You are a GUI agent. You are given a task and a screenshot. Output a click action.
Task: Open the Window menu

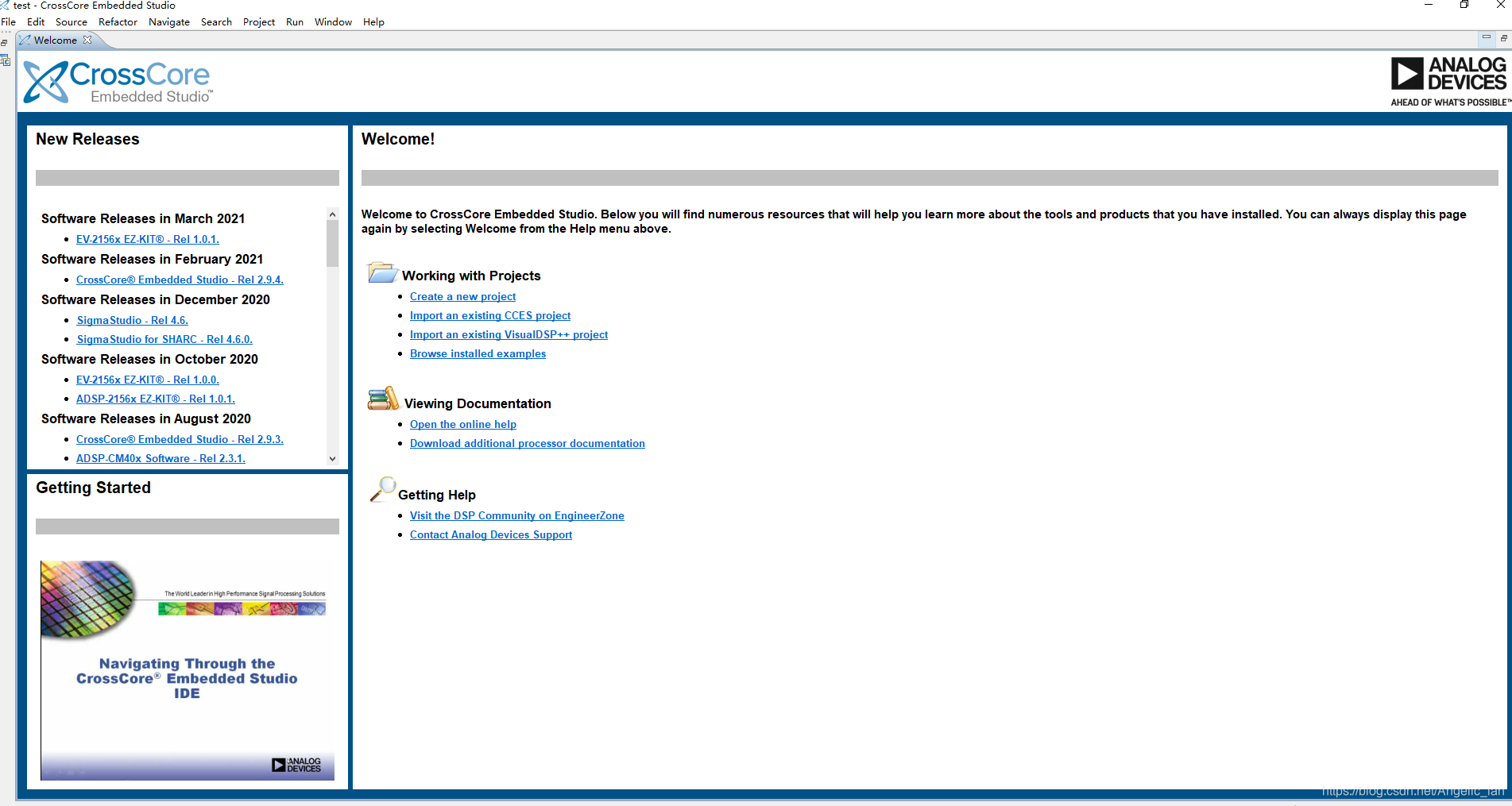333,22
